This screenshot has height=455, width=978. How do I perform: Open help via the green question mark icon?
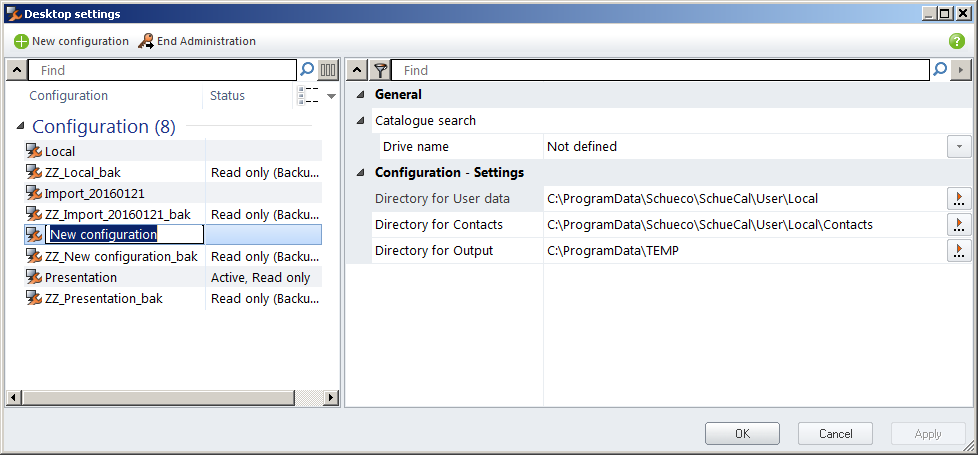coord(956,41)
